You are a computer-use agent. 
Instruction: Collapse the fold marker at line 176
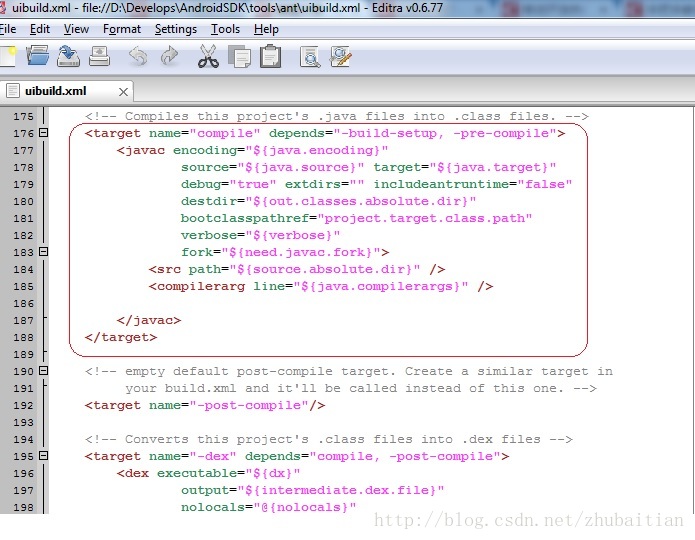click(x=43, y=133)
